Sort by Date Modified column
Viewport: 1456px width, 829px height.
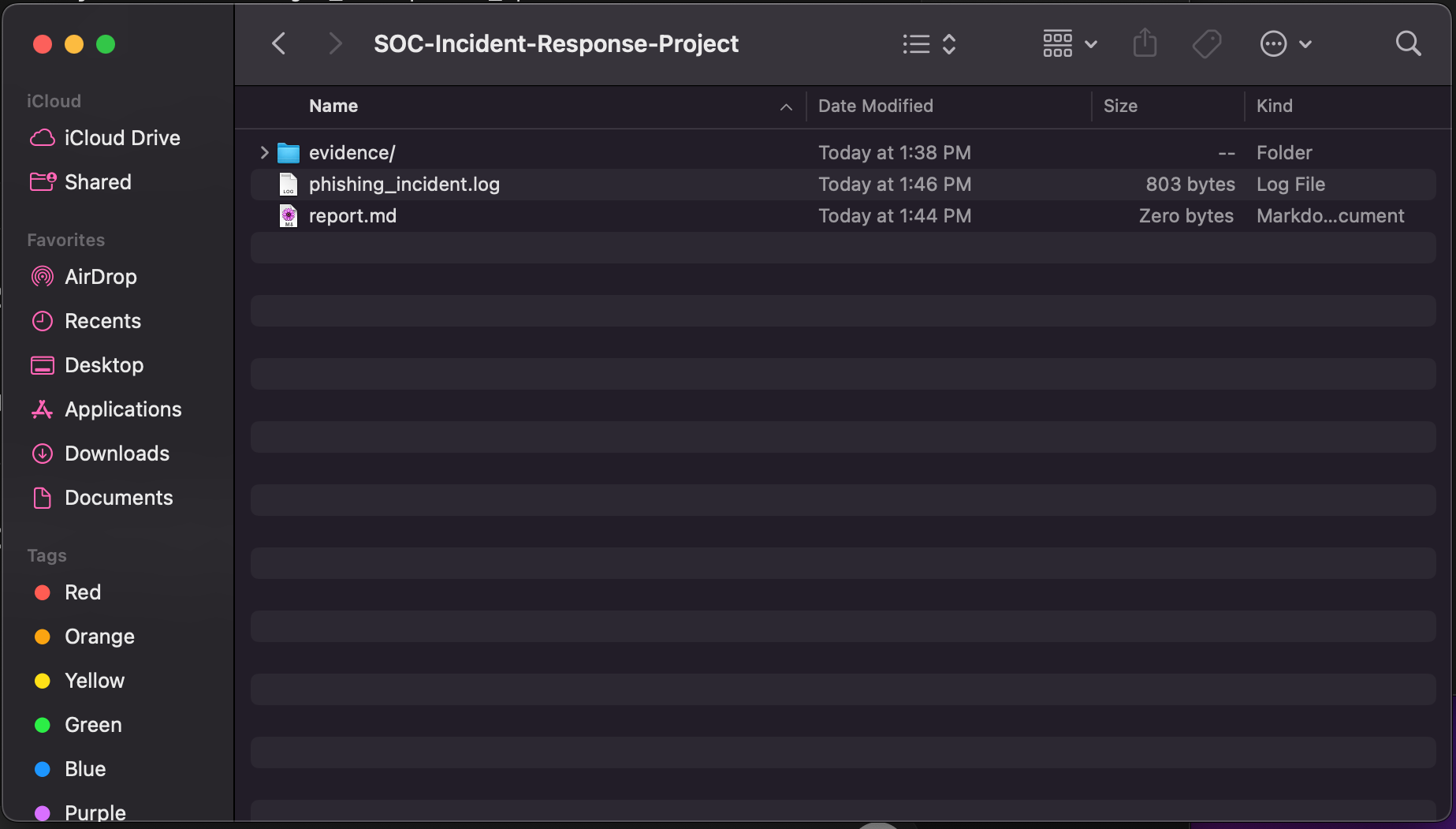tap(875, 106)
